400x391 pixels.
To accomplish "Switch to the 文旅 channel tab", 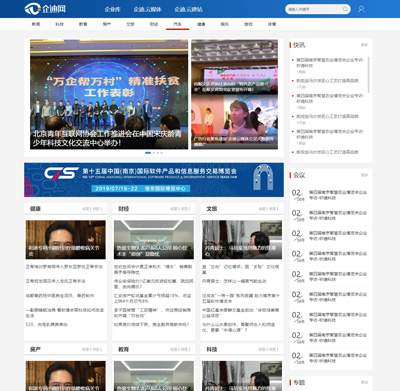I will (x=130, y=24).
